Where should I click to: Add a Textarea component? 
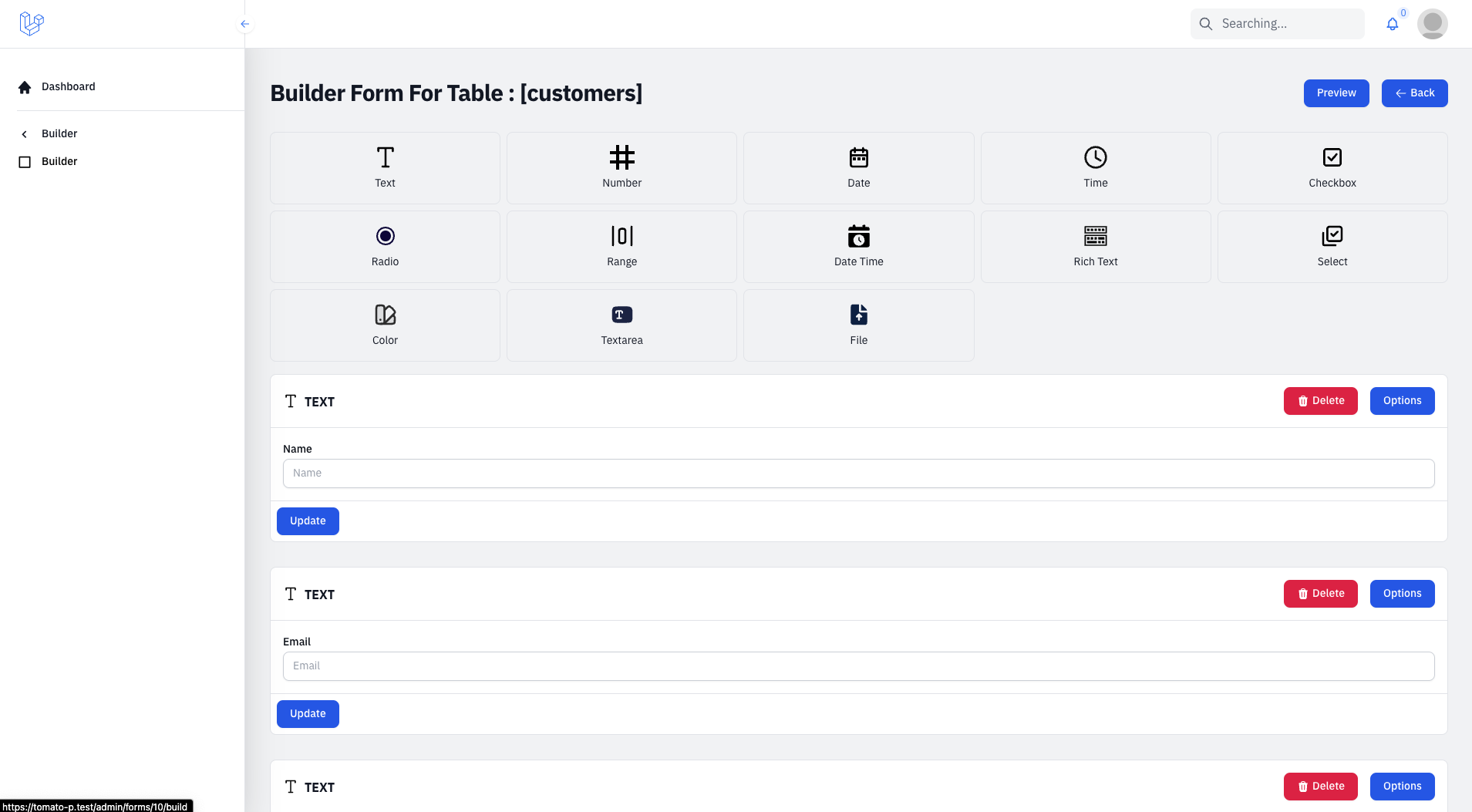tap(621, 325)
